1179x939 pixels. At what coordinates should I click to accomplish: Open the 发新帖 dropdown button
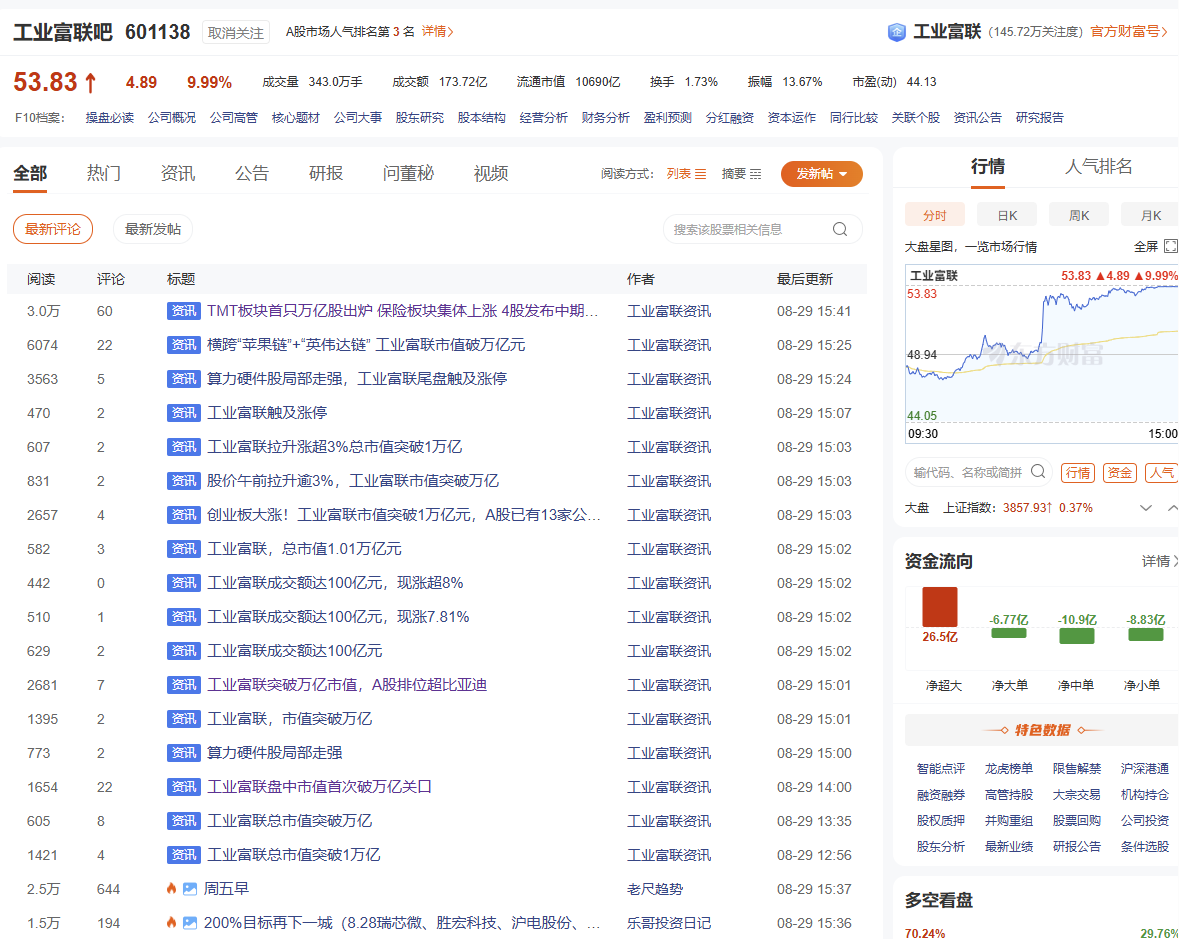[821, 174]
